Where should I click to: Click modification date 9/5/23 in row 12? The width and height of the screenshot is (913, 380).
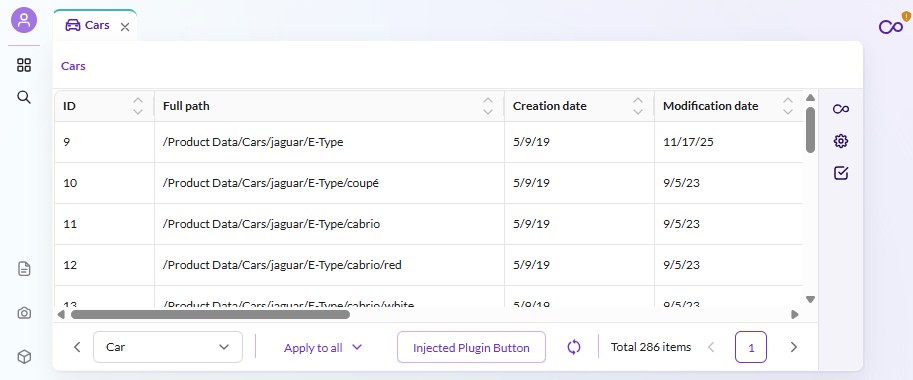681,265
